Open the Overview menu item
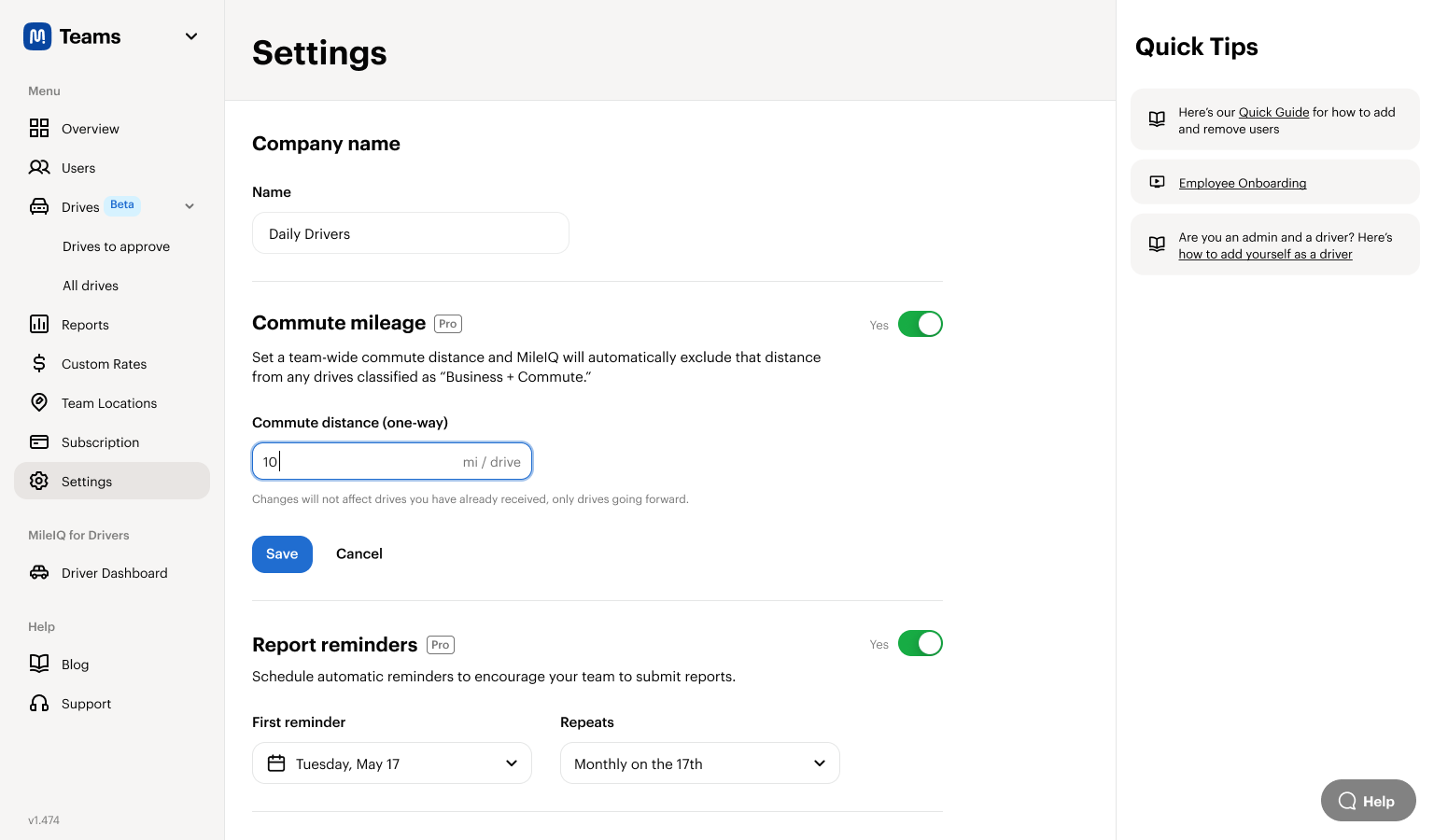Screen dimensions: 1434x840 click(112, 129)
